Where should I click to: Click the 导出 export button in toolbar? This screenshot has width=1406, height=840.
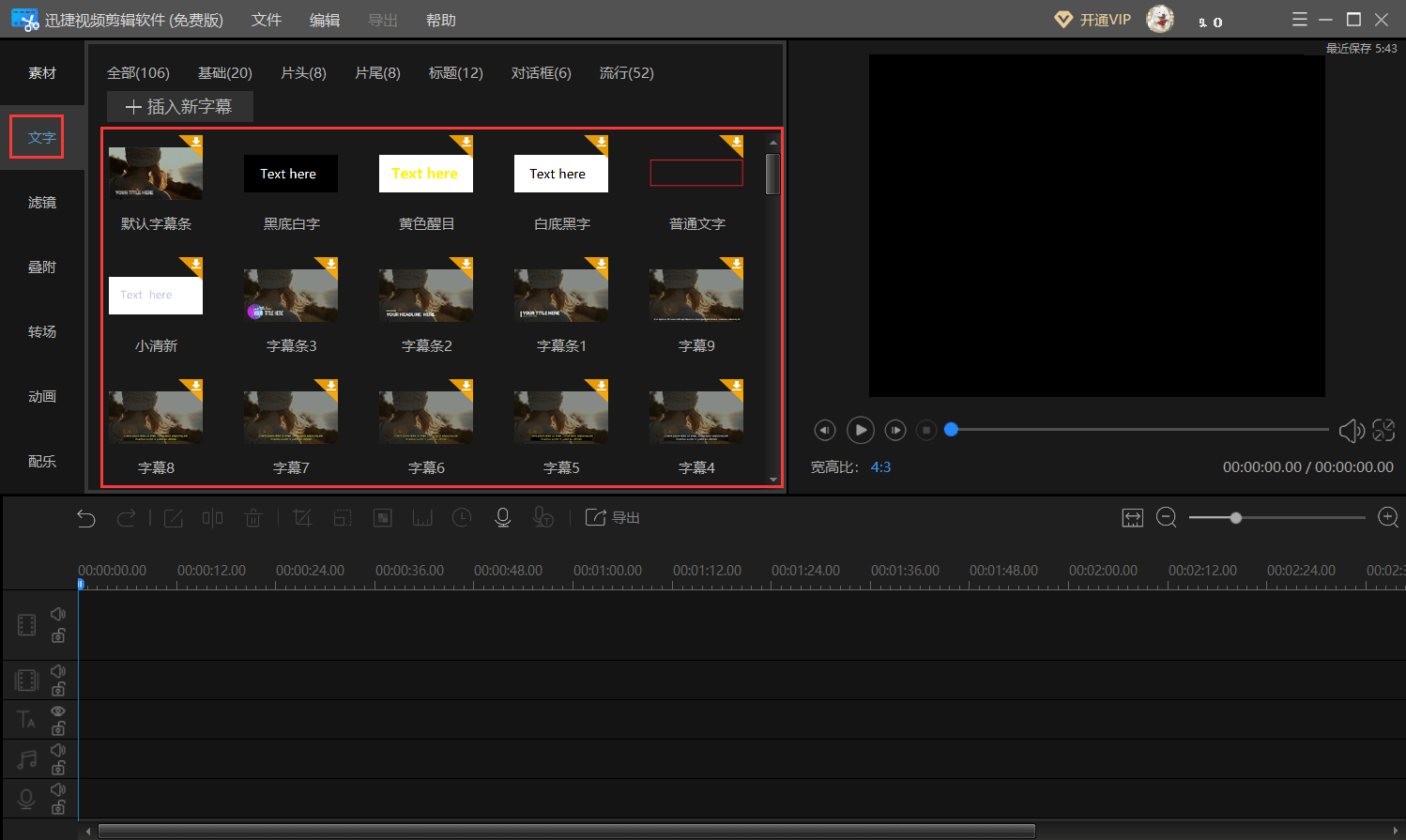tap(613, 518)
